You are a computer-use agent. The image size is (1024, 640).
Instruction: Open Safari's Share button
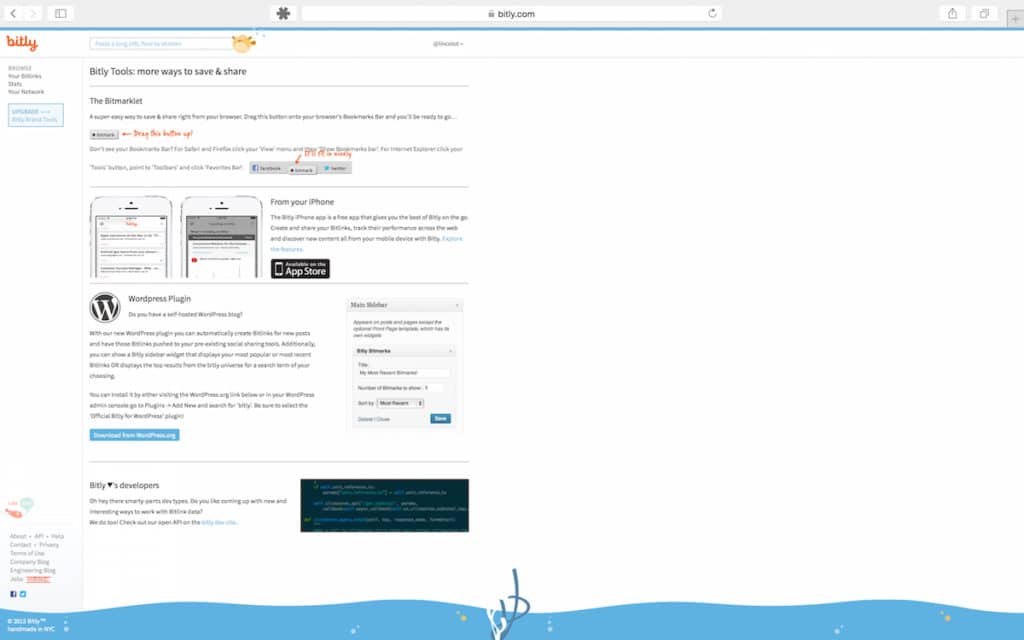click(x=952, y=13)
